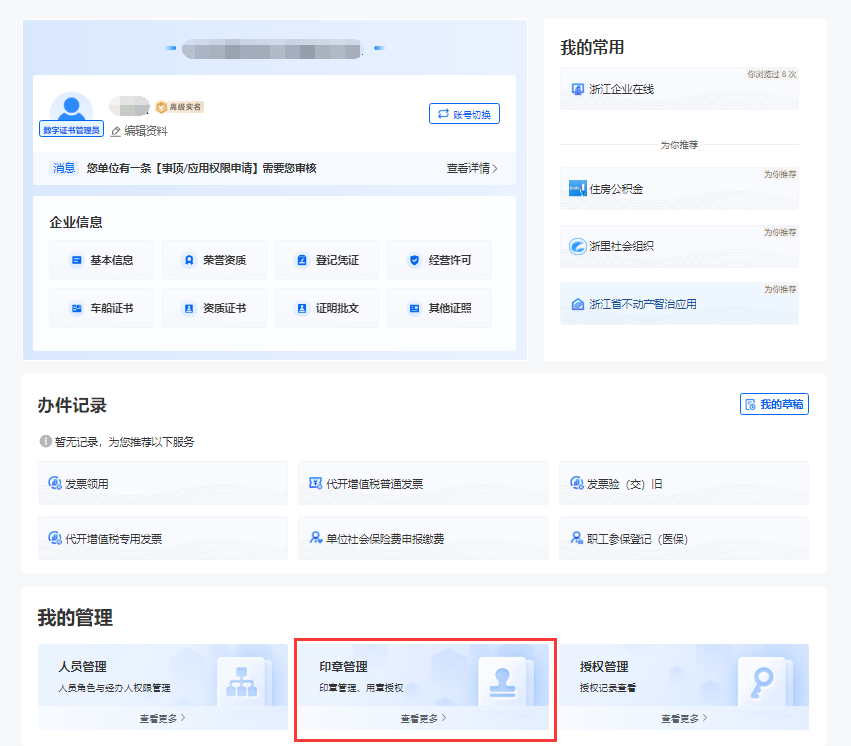Viewport: 851px width, 746px height.
Task: Open the 经营许可 tile
Action: [439, 260]
